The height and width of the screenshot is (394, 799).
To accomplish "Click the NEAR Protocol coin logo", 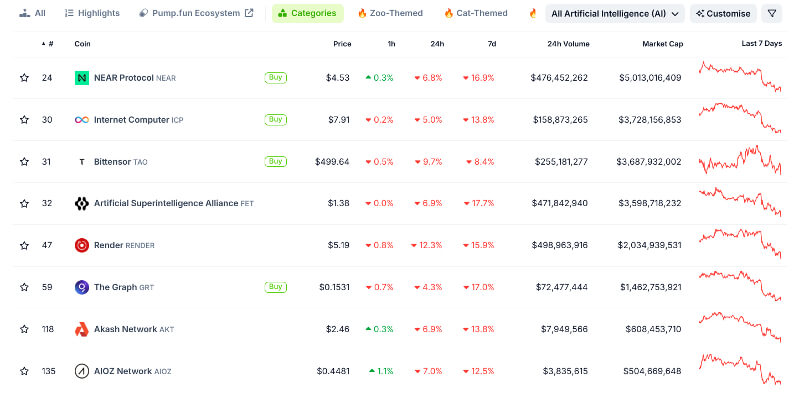I will point(82,78).
